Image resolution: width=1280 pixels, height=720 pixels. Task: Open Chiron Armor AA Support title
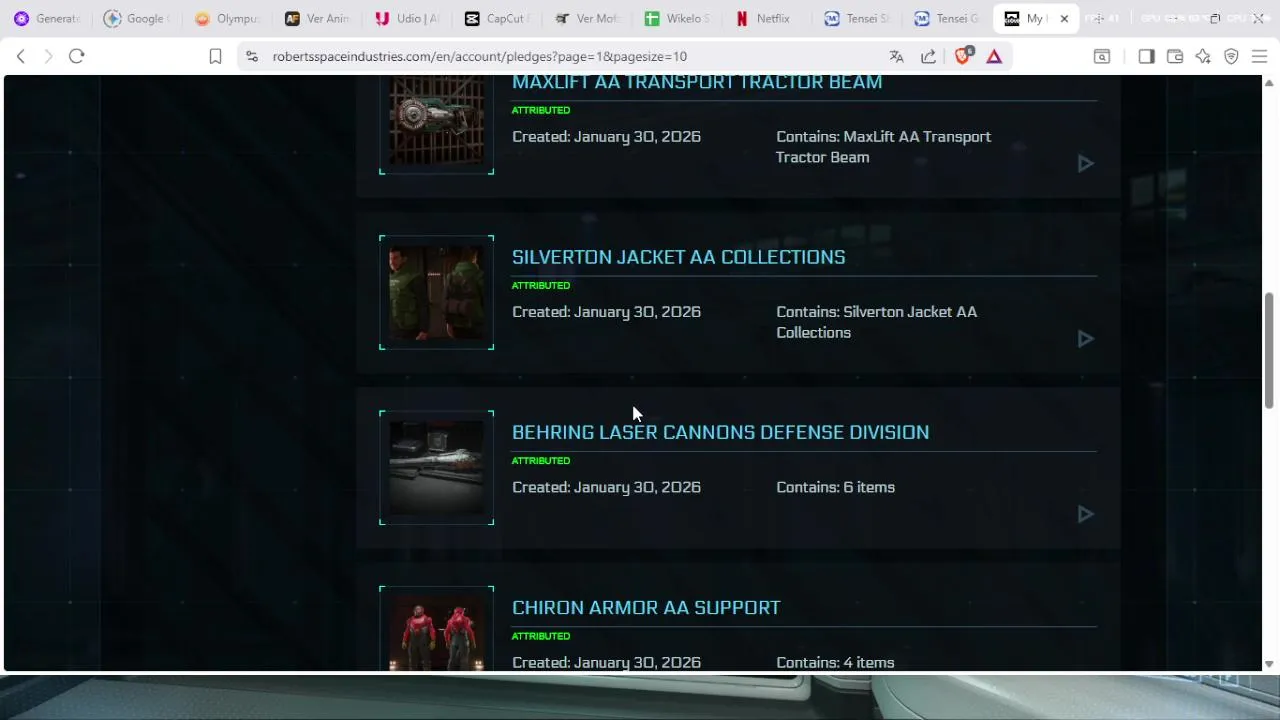pos(646,608)
